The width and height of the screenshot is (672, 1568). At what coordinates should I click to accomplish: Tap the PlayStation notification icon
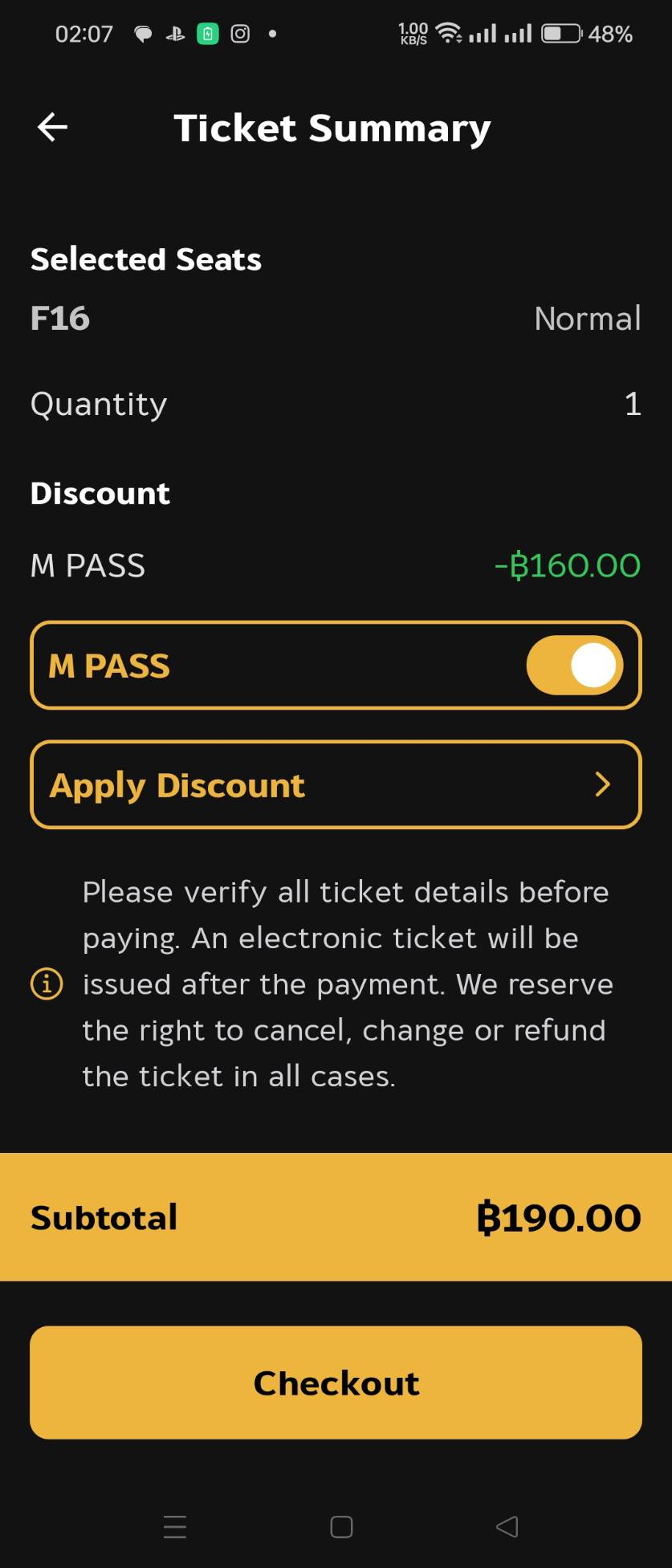[x=175, y=34]
